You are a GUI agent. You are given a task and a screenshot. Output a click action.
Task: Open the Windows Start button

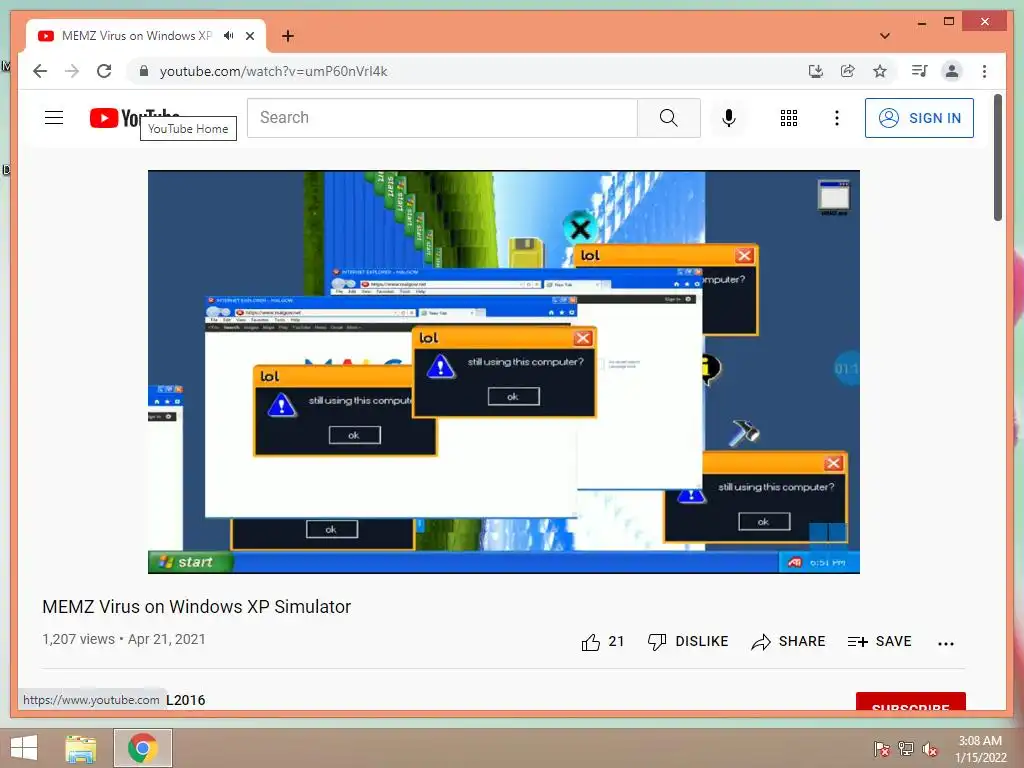tap(24, 748)
